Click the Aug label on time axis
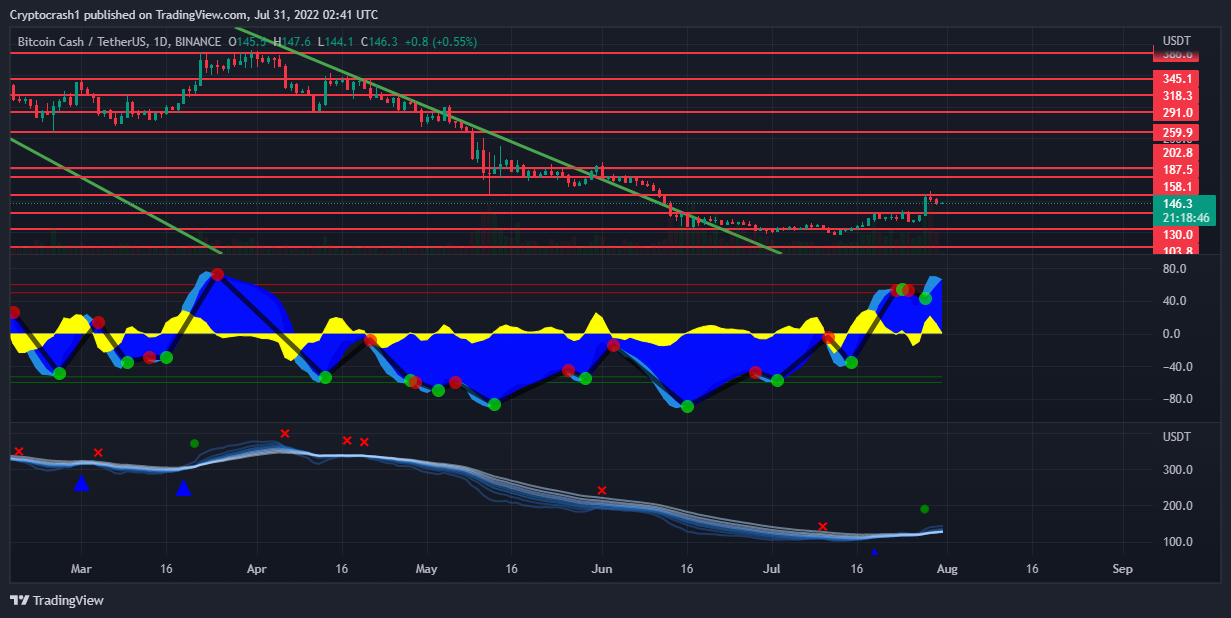The width and height of the screenshot is (1231, 618). click(x=947, y=569)
